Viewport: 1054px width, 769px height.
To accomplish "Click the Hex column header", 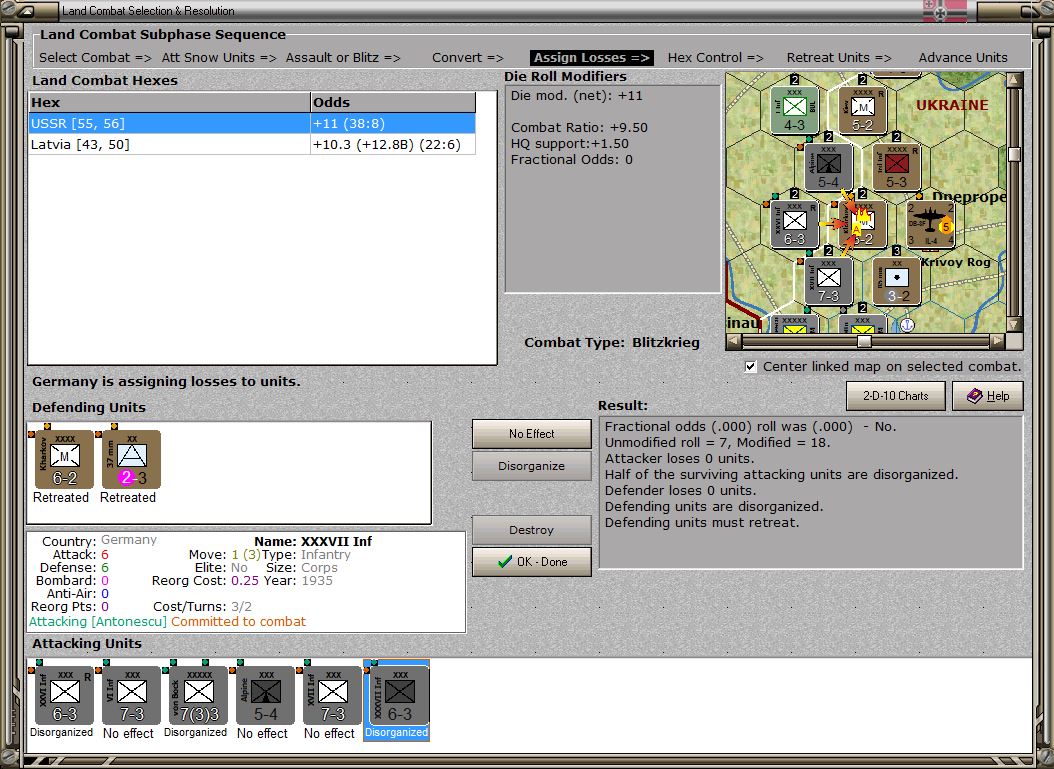I will (169, 103).
